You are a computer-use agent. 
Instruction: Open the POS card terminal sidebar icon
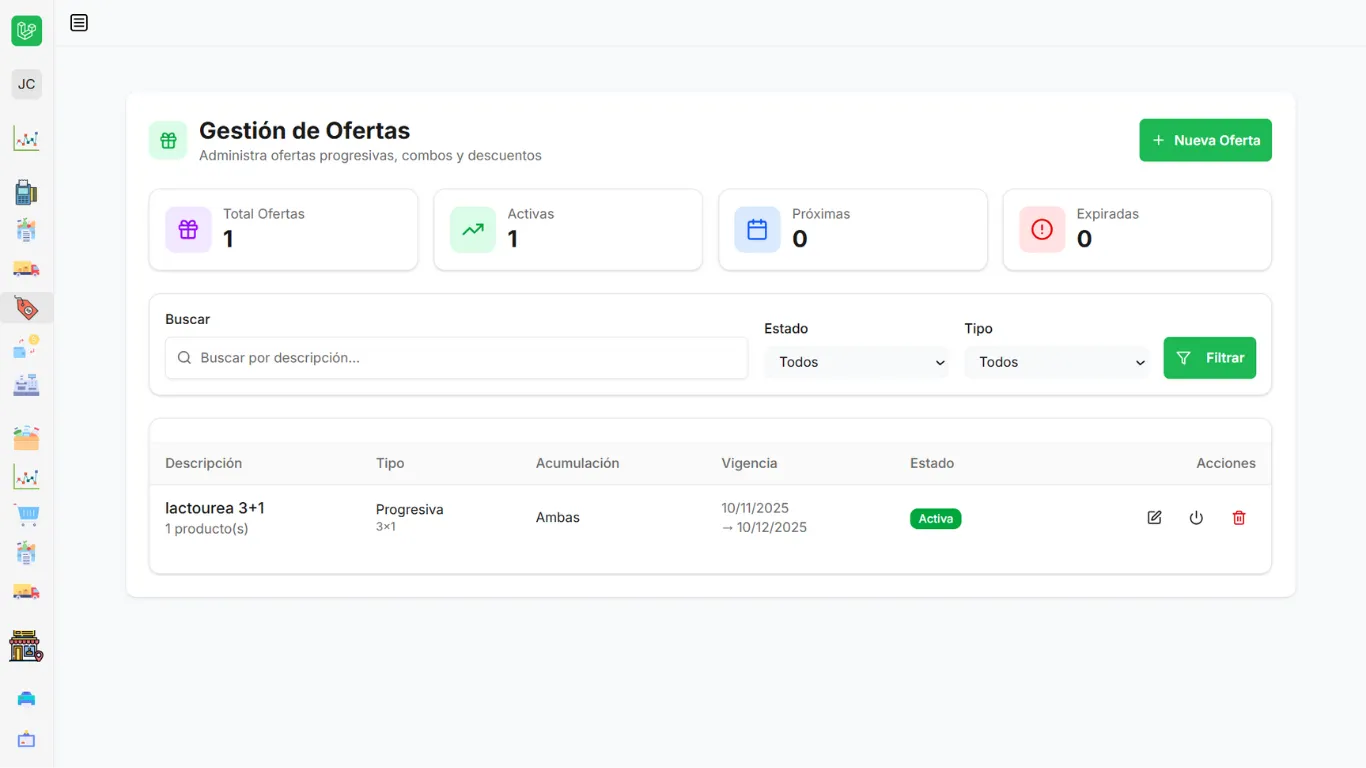click(26, 193)
